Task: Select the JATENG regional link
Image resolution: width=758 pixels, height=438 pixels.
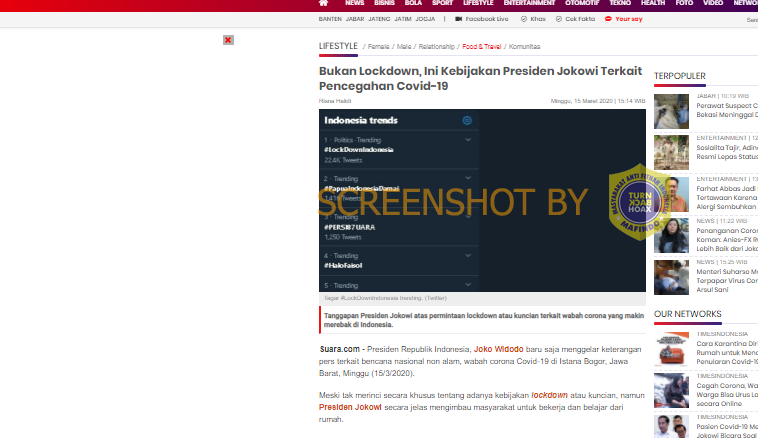Action: [x=379, y=19]
